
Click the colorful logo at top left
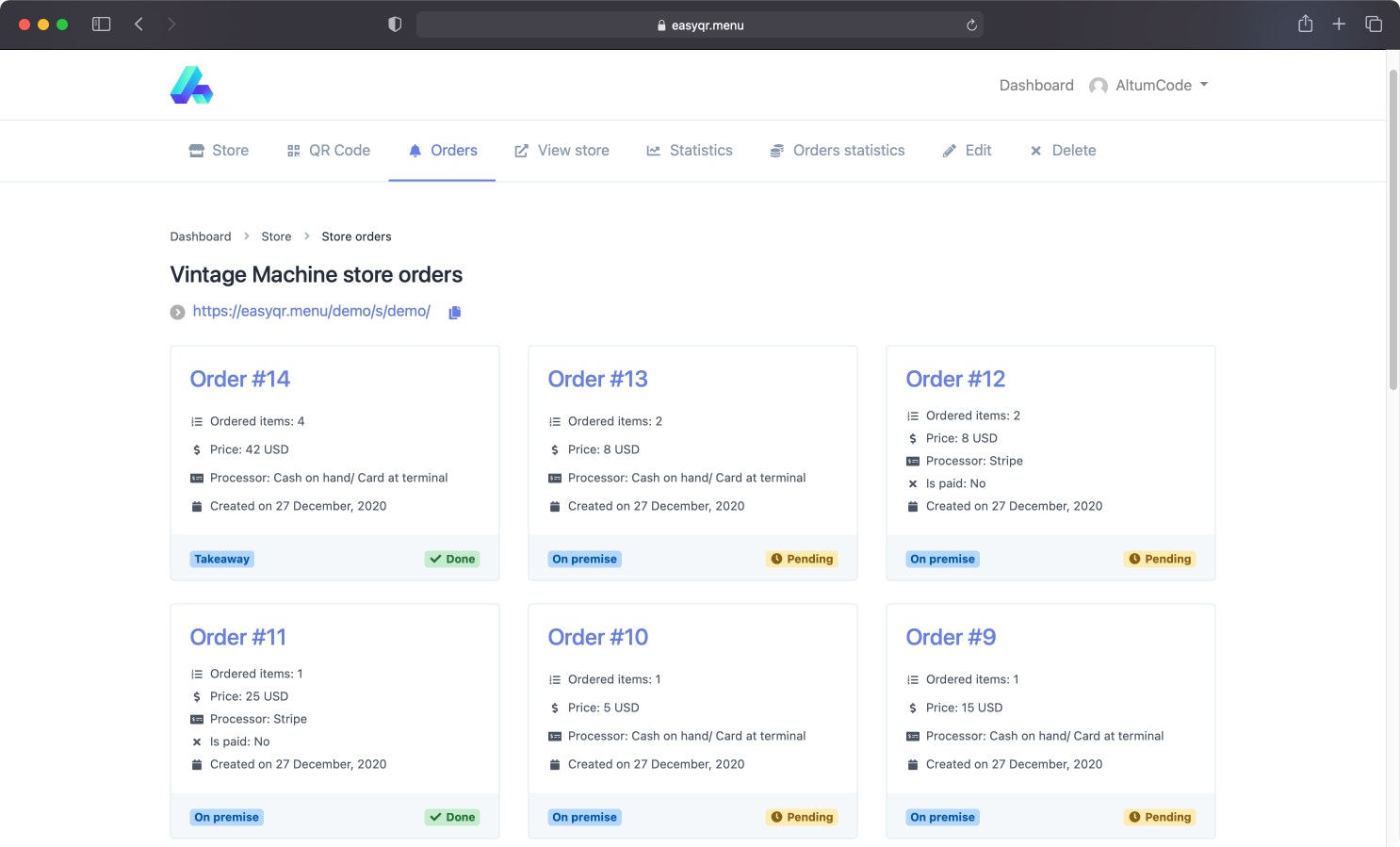(x=191, y=85)
